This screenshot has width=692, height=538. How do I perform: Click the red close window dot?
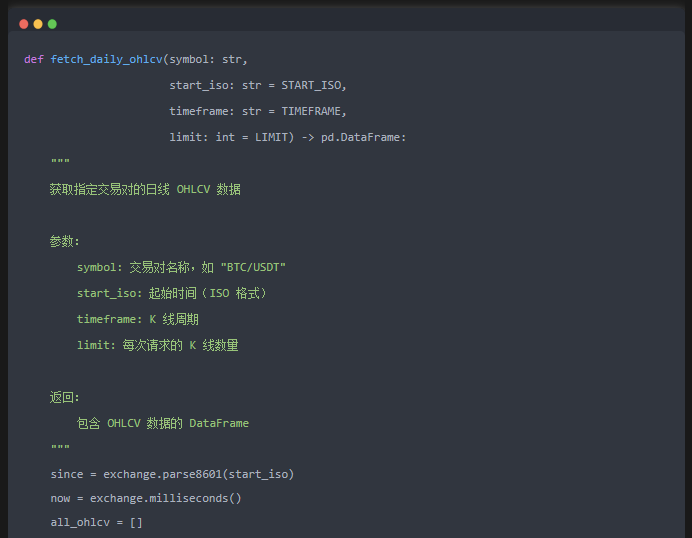[24, 24]
